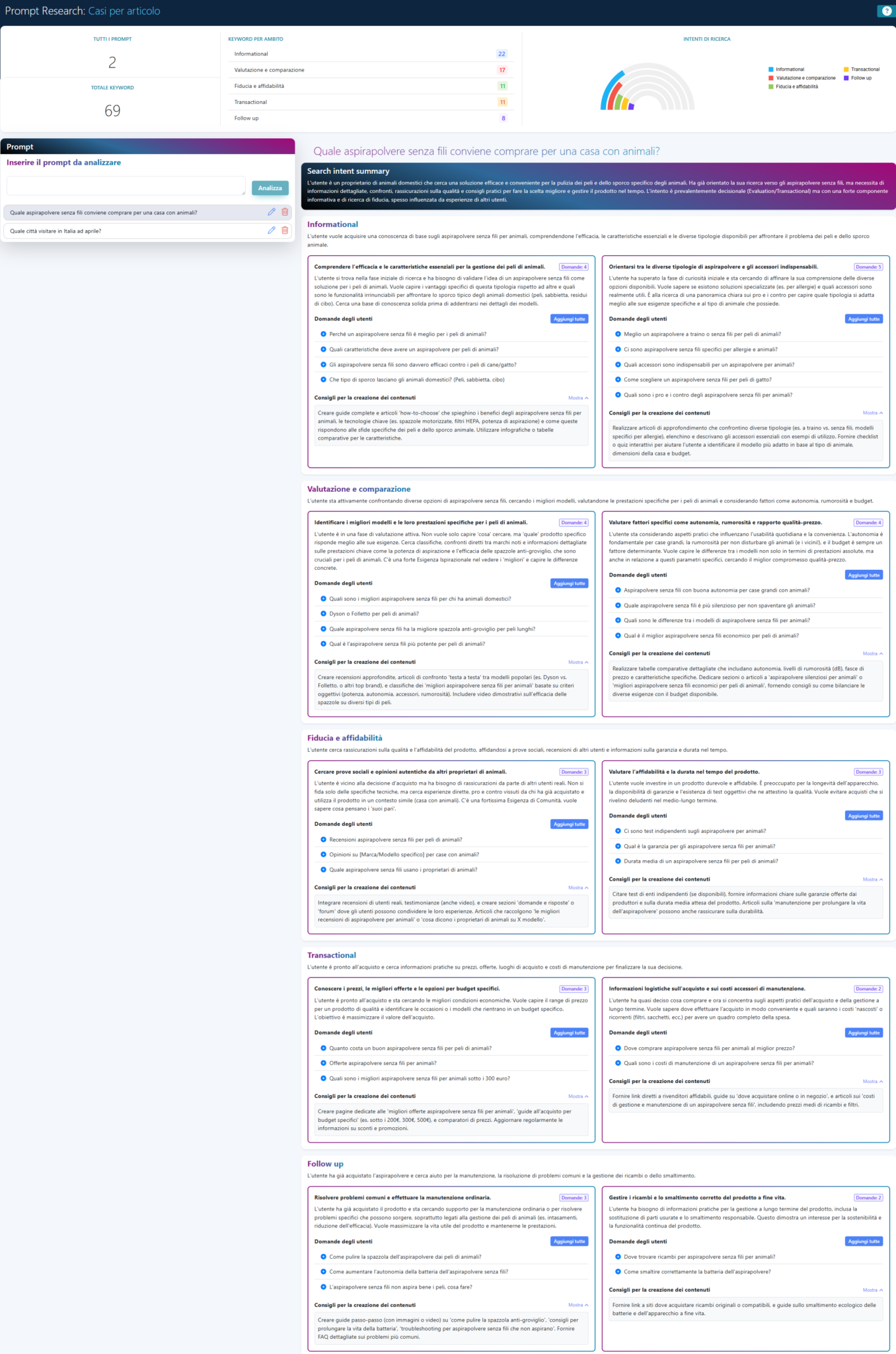Open the help icon in the header
This screenshot has height=1354, width=896.
886,11
